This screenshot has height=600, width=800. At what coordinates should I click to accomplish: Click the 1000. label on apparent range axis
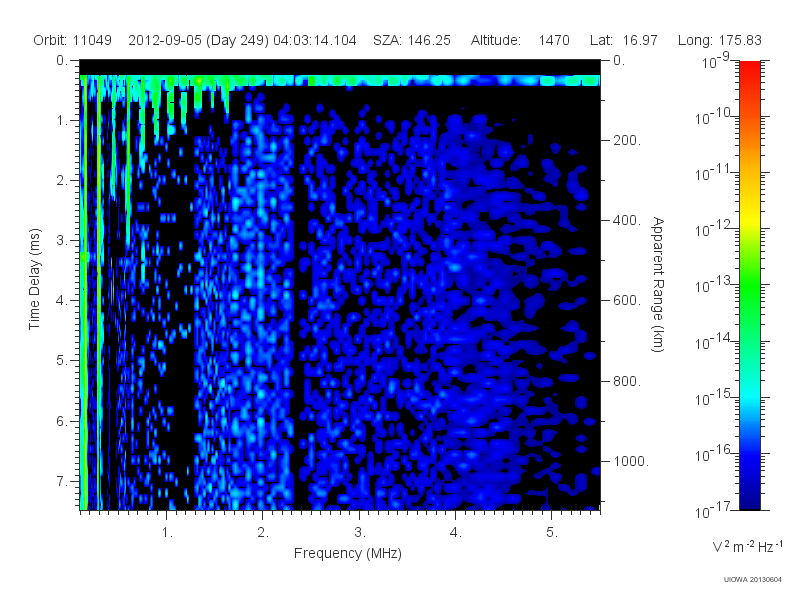tap(631, 461)
